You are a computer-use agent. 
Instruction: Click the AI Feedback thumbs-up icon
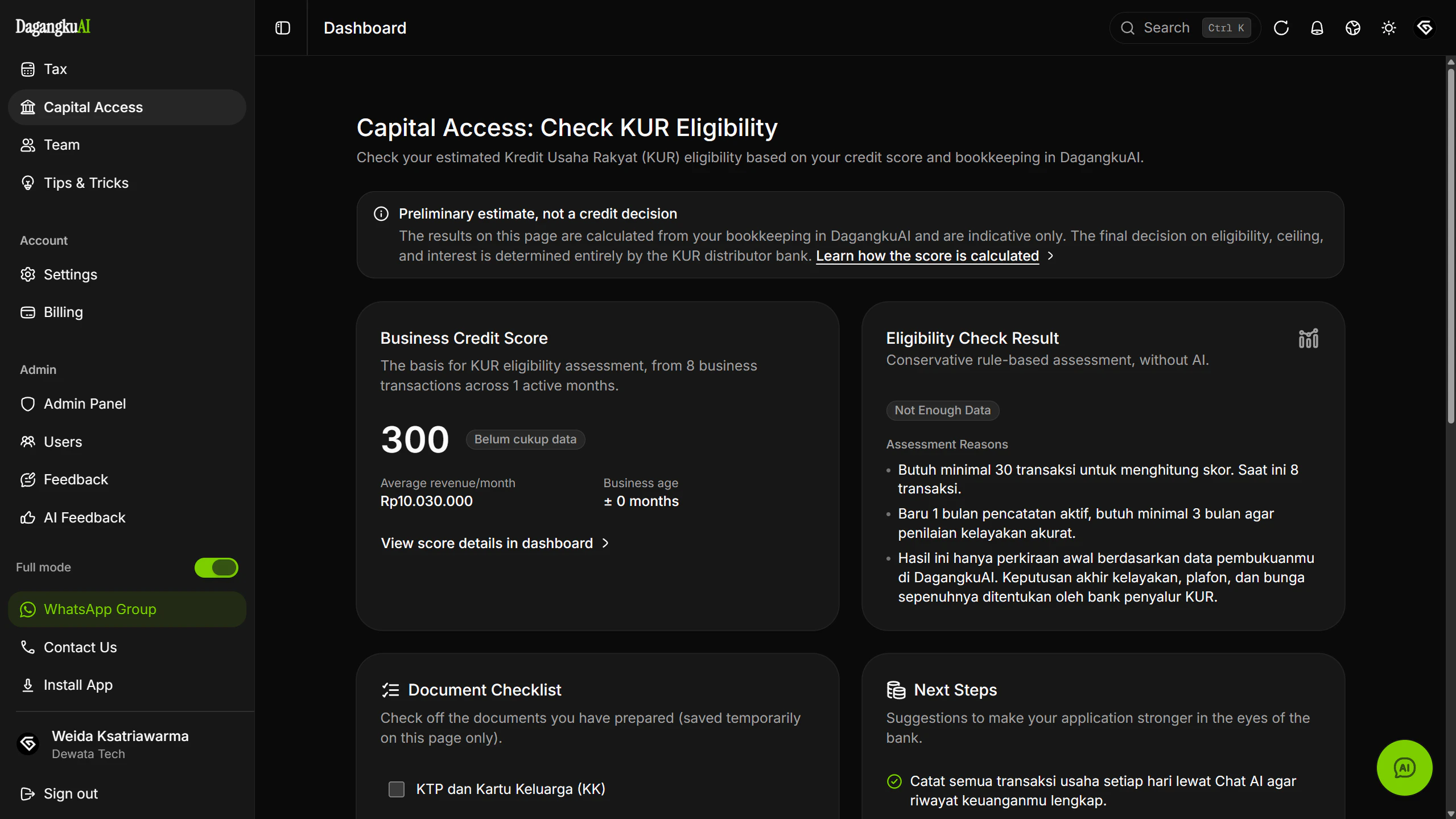pyautogui.click(x=28, y=517)
